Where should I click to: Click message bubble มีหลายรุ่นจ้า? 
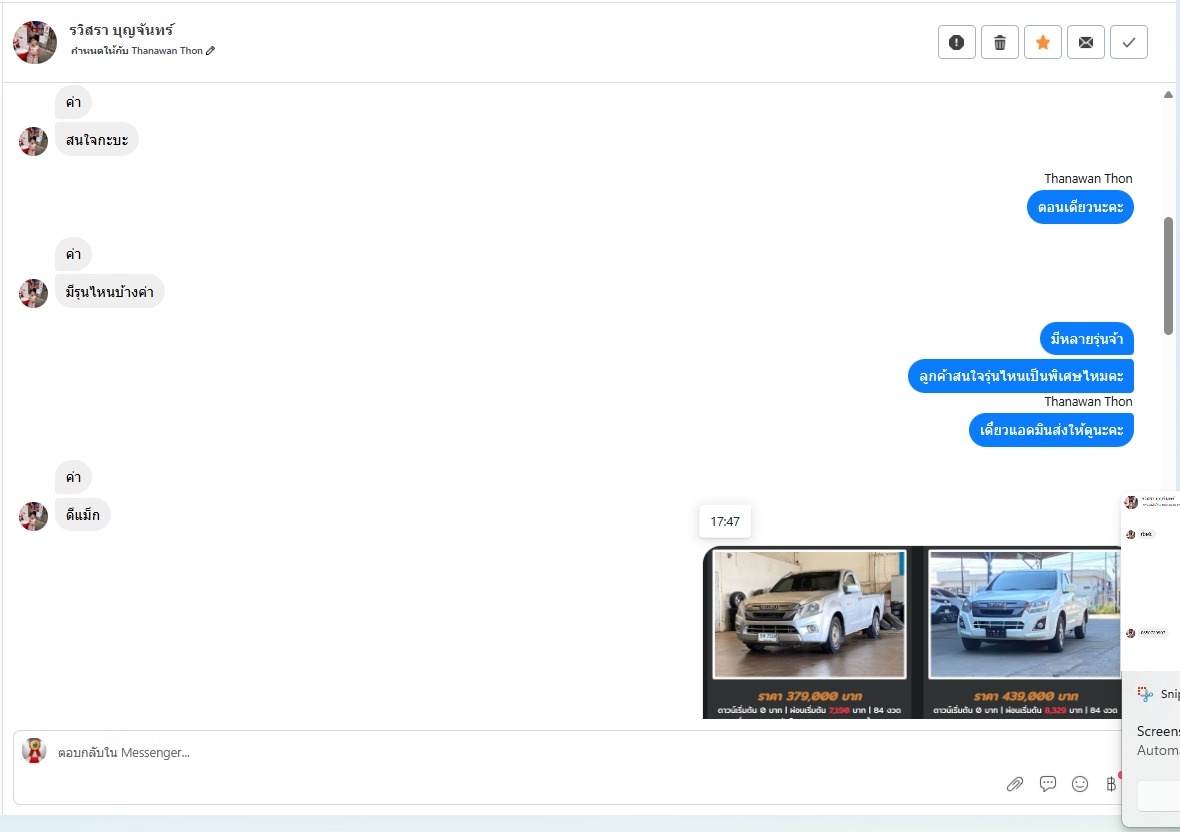(x=1087, y=339)
